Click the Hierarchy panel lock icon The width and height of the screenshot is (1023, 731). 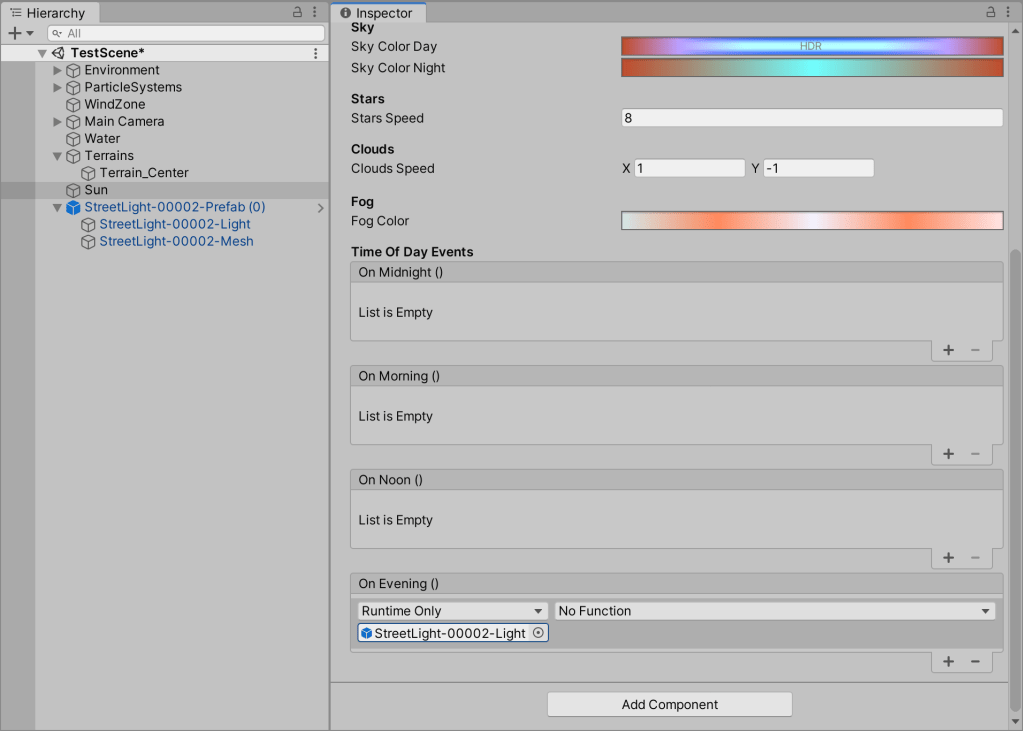[297, 13]
